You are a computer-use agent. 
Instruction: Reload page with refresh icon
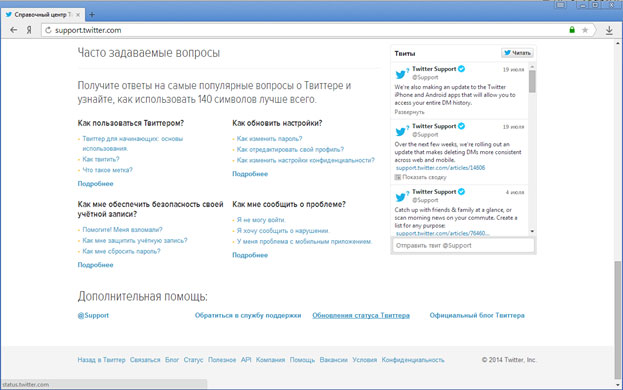tap(48, 30)
